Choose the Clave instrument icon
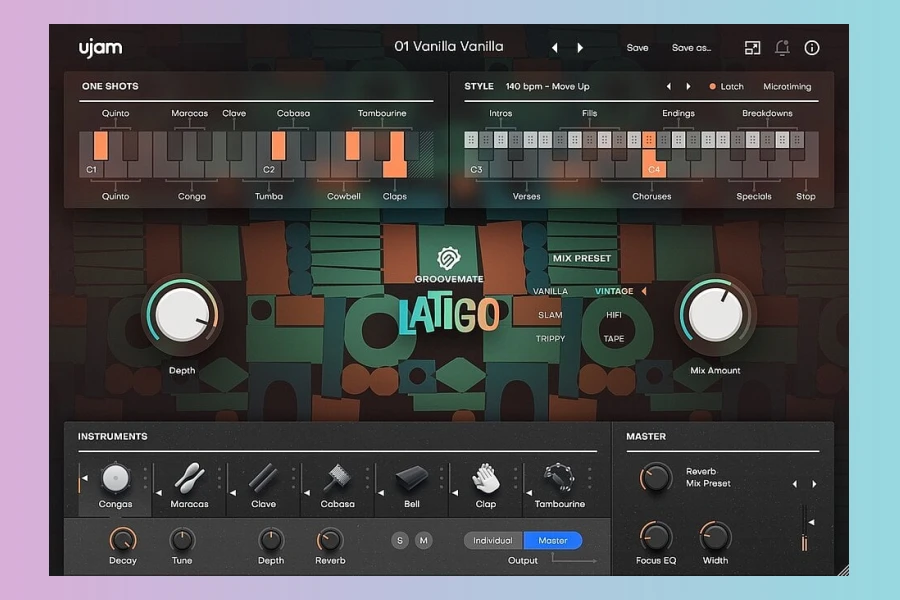Viewport: 900px width, 600px height. point(263,478)
